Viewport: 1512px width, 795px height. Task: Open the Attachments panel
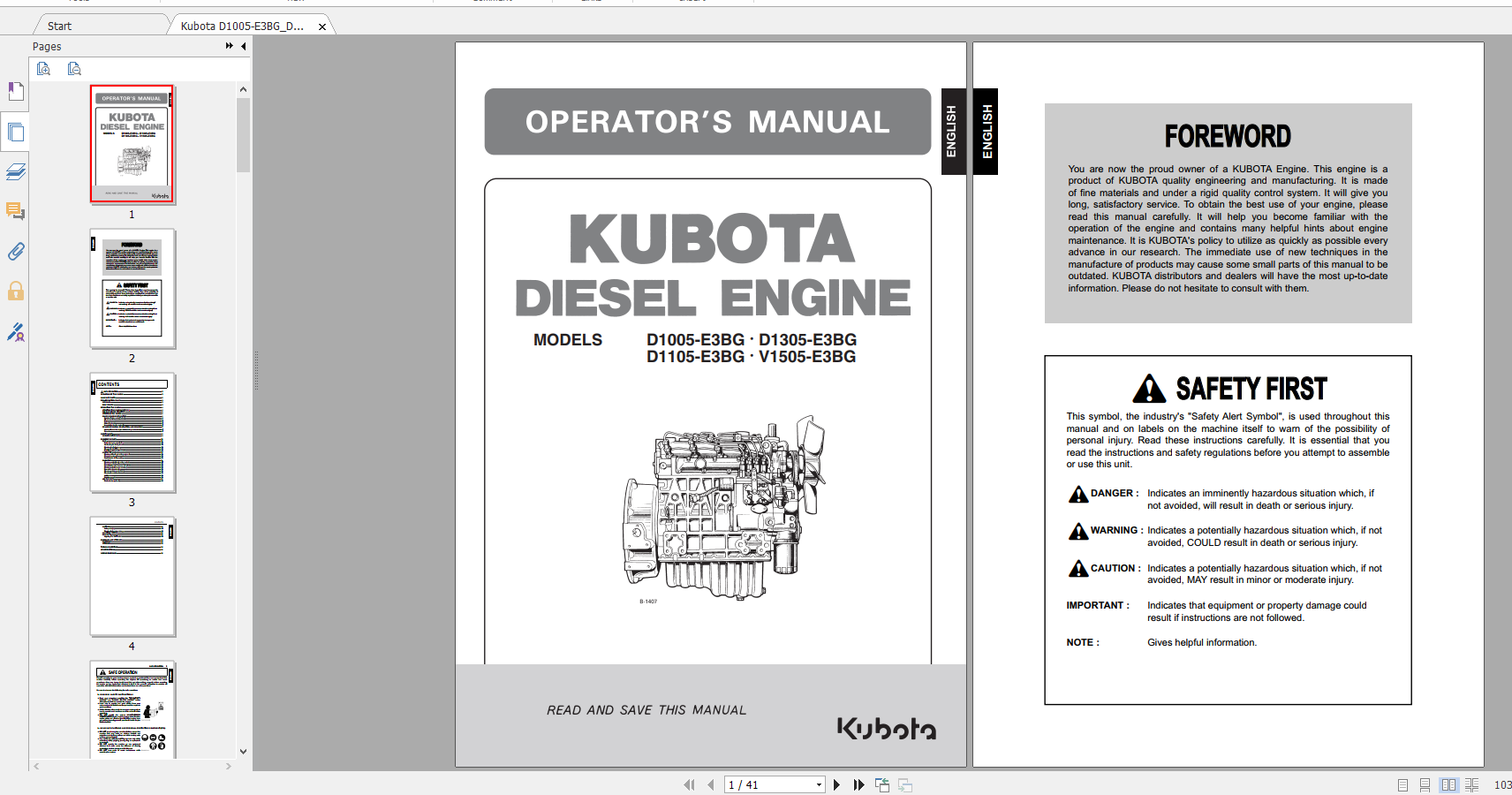(16, 252)
